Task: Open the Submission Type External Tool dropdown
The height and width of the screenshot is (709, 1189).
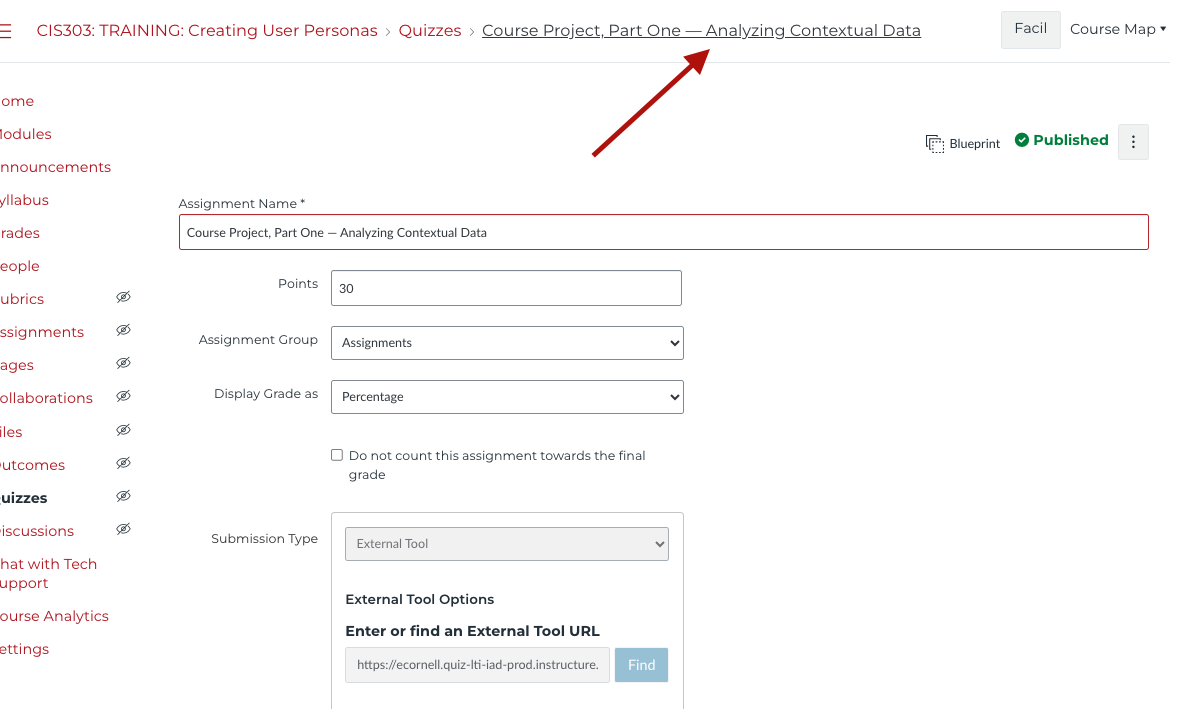Action: coord(507,544)
